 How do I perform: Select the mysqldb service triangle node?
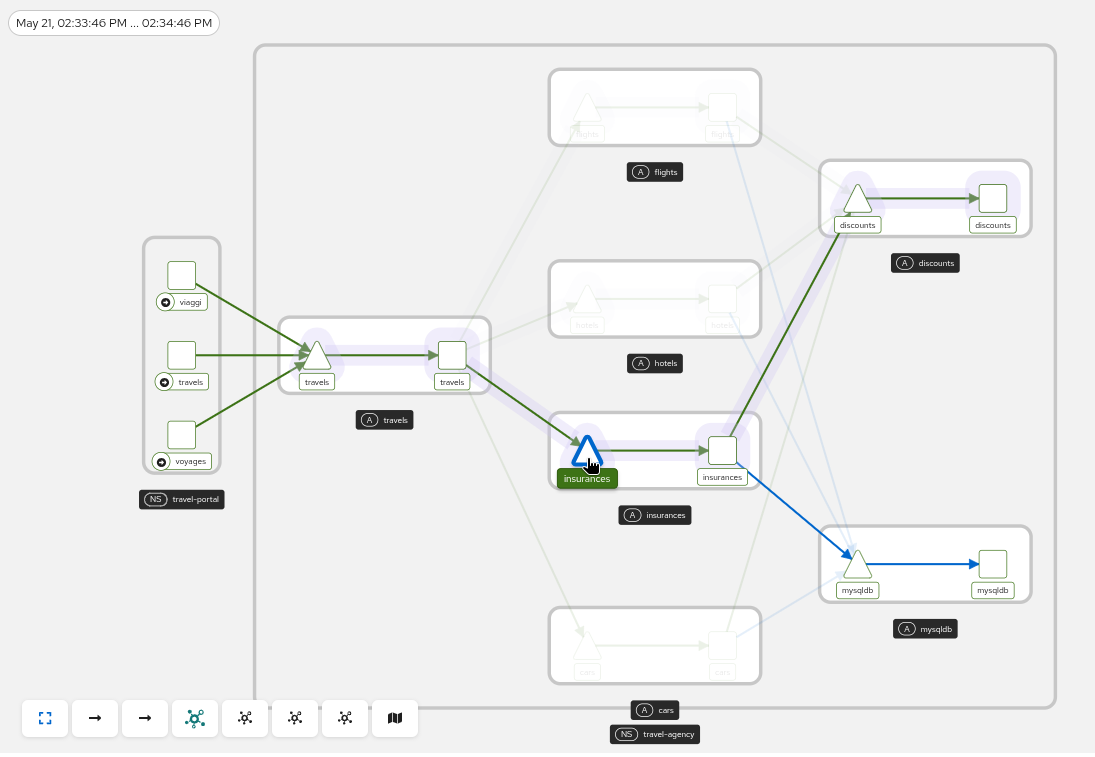tap(857, 565)
